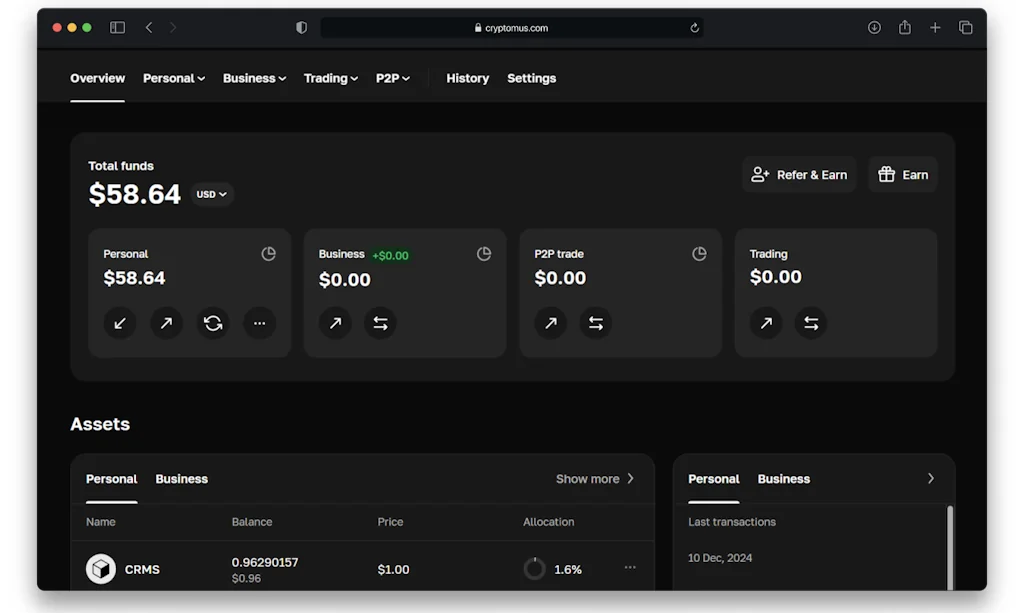The height and width of the screenshot is (613, 1024).
Task: Click the withdraw arrow icon on Personal card
Action: coord(166,323)
